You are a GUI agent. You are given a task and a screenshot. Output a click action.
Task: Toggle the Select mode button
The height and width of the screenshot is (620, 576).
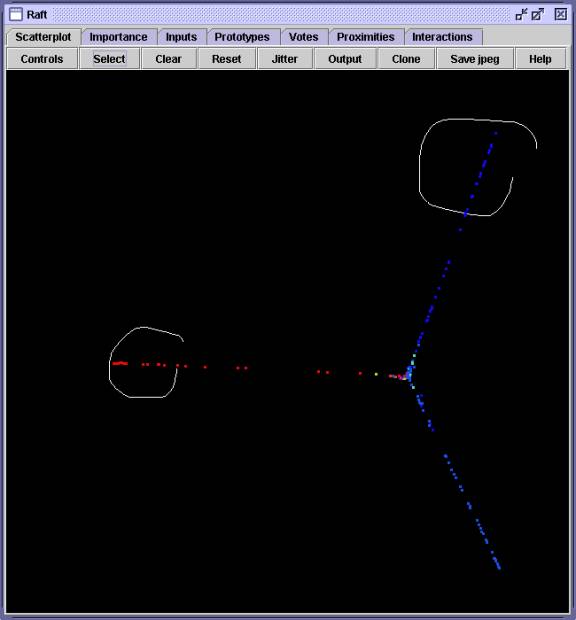109,59
